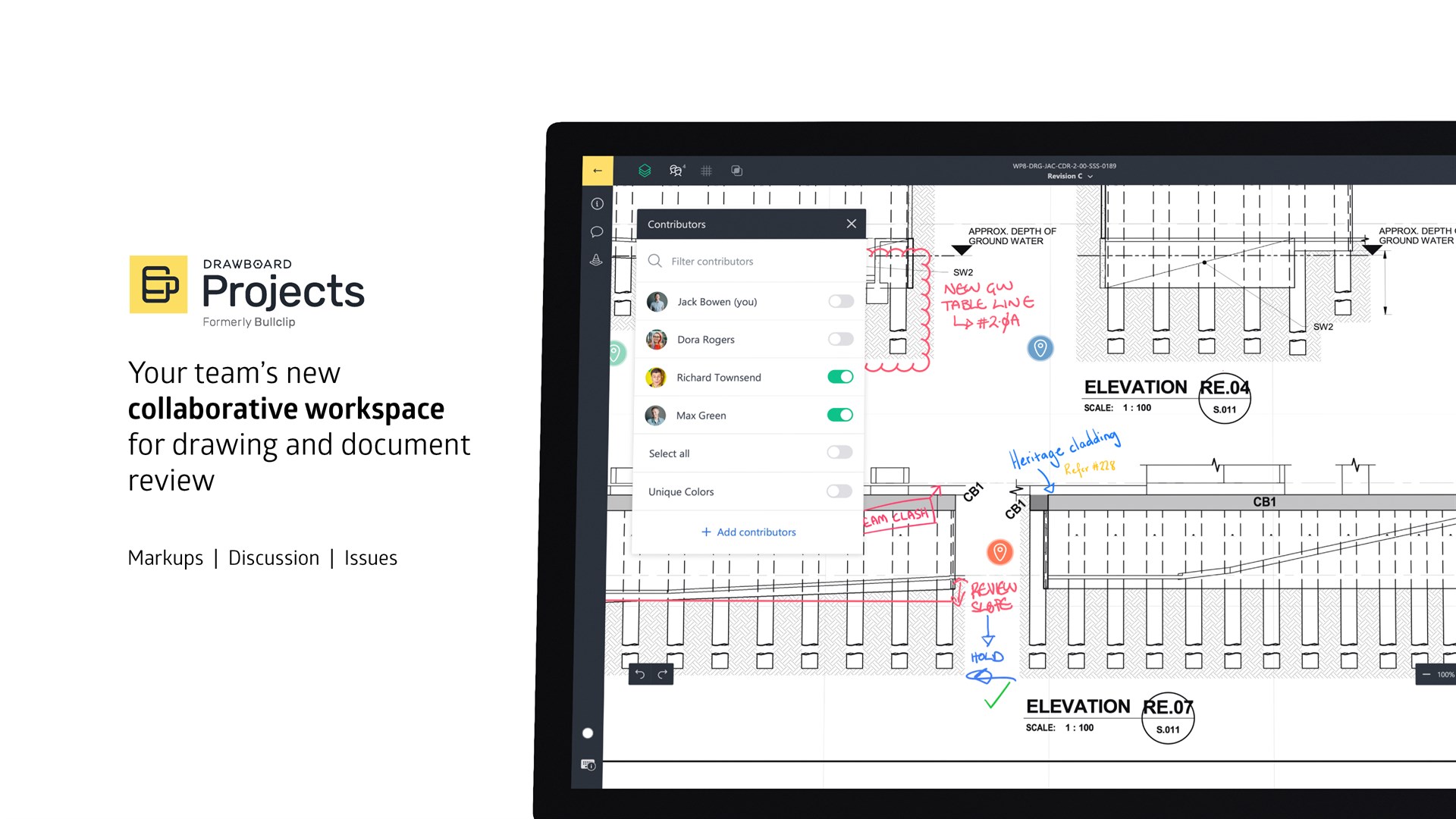Click the orange issue pin marker
This screenshot has width=1456, height=819.
pos(999,552)
